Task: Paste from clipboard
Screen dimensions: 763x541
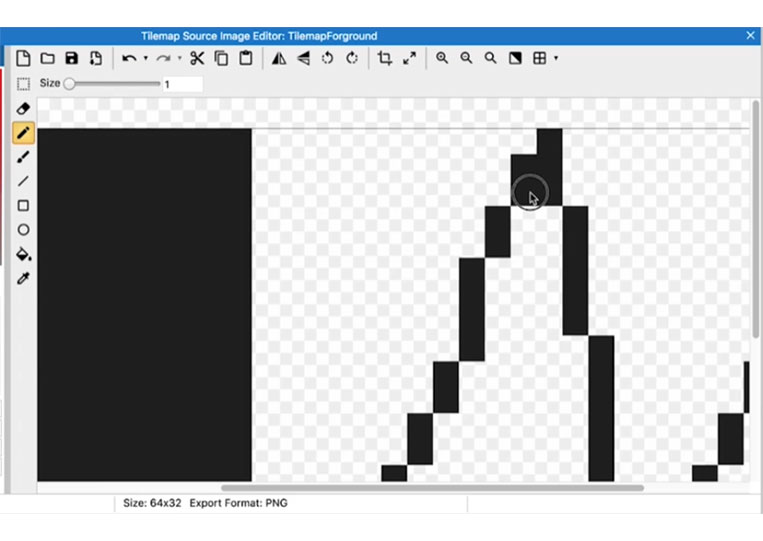Action: [x=246, y=58]
